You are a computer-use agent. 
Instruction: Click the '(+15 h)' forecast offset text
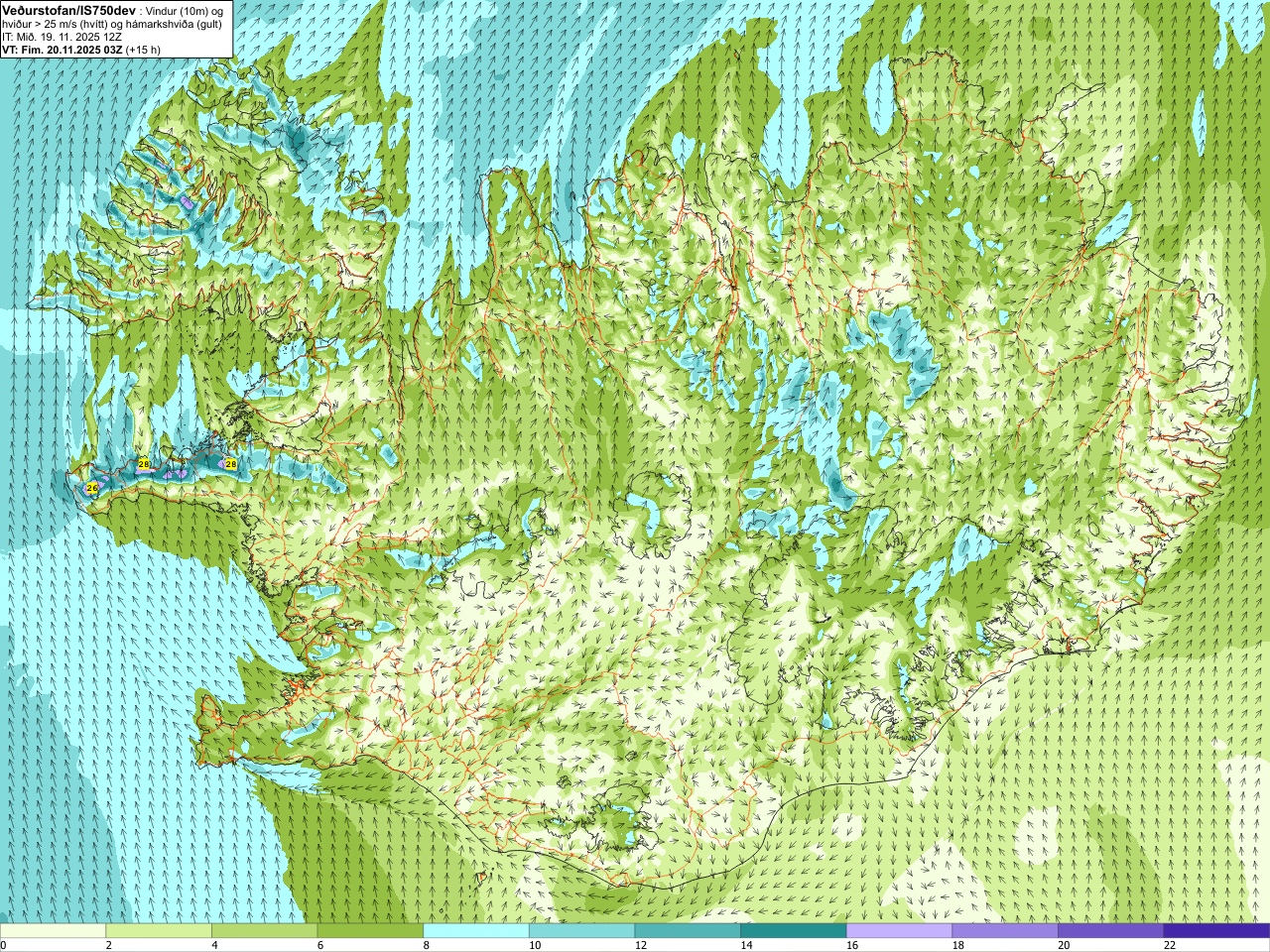pyautogui.click(x=143, y=49)
